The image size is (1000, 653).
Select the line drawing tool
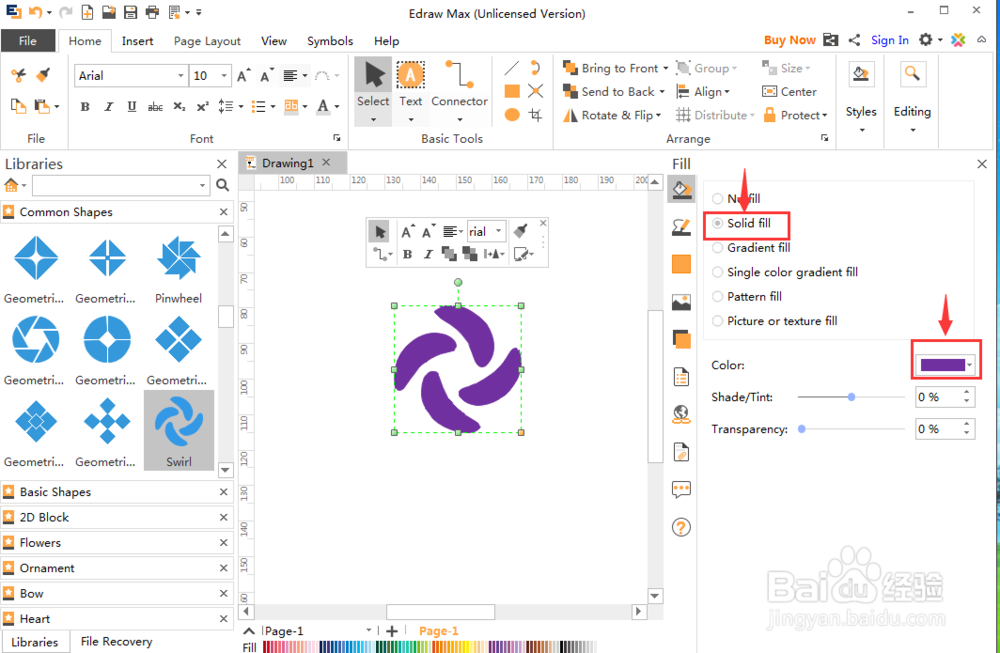coord(511,68)
